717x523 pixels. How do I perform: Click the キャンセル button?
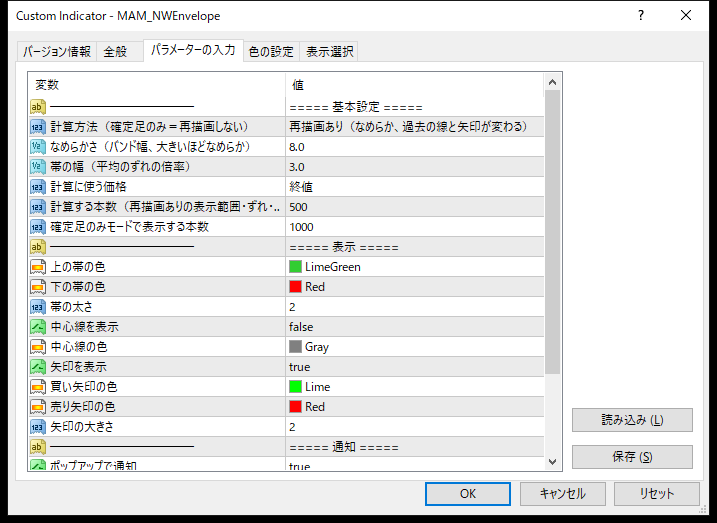point(562,494)
